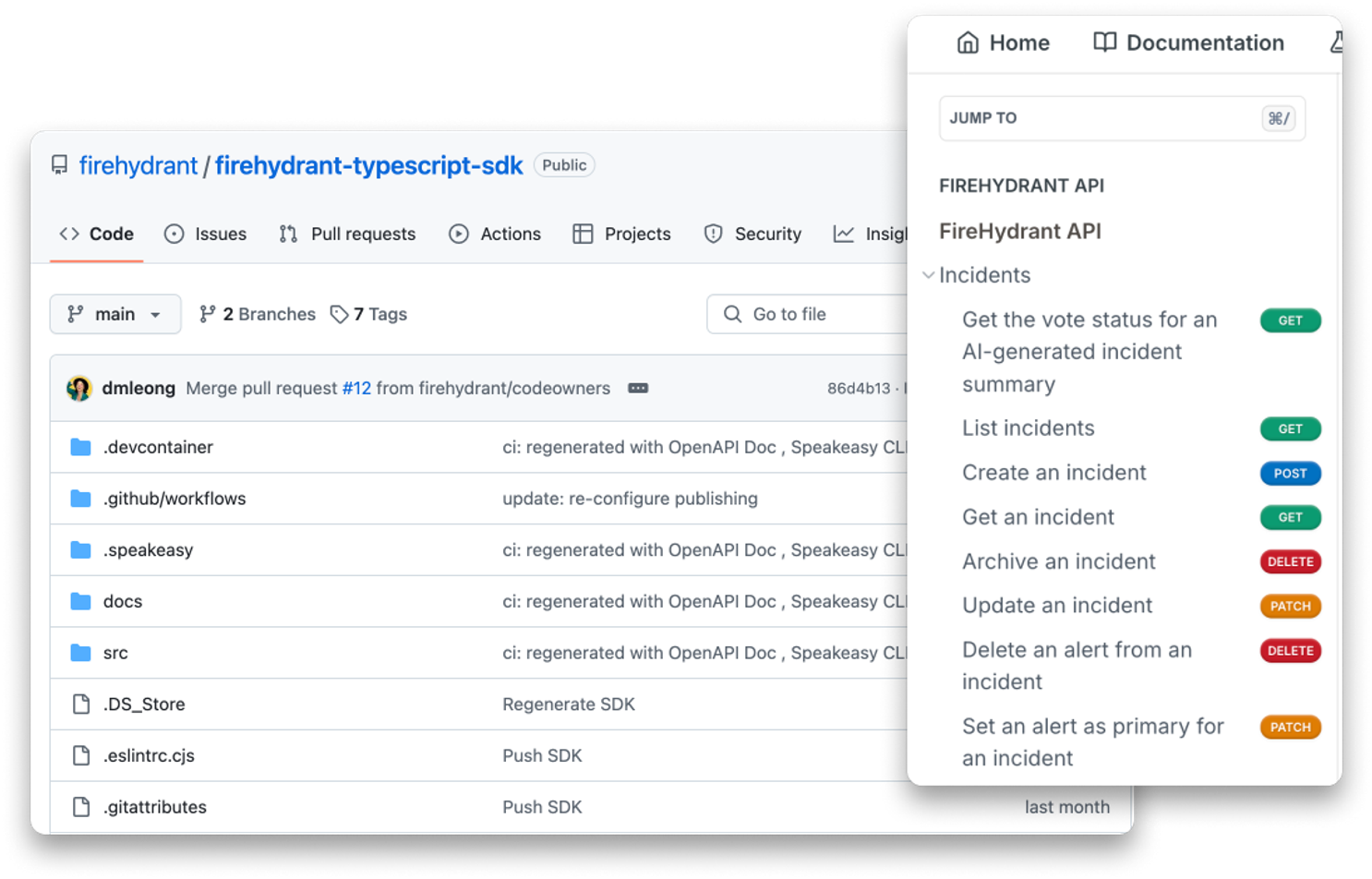Viewport: 1372px width, 879px height.
Task: Click the folder icon beside docs
Action: click(81, 601)
